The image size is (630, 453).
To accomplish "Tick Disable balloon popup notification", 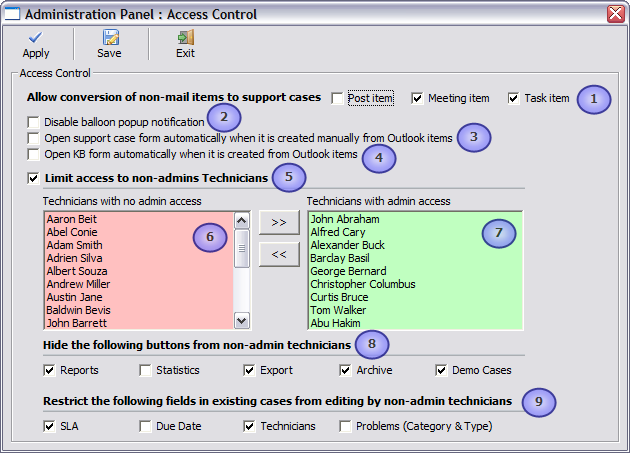I will pos(33,122).
